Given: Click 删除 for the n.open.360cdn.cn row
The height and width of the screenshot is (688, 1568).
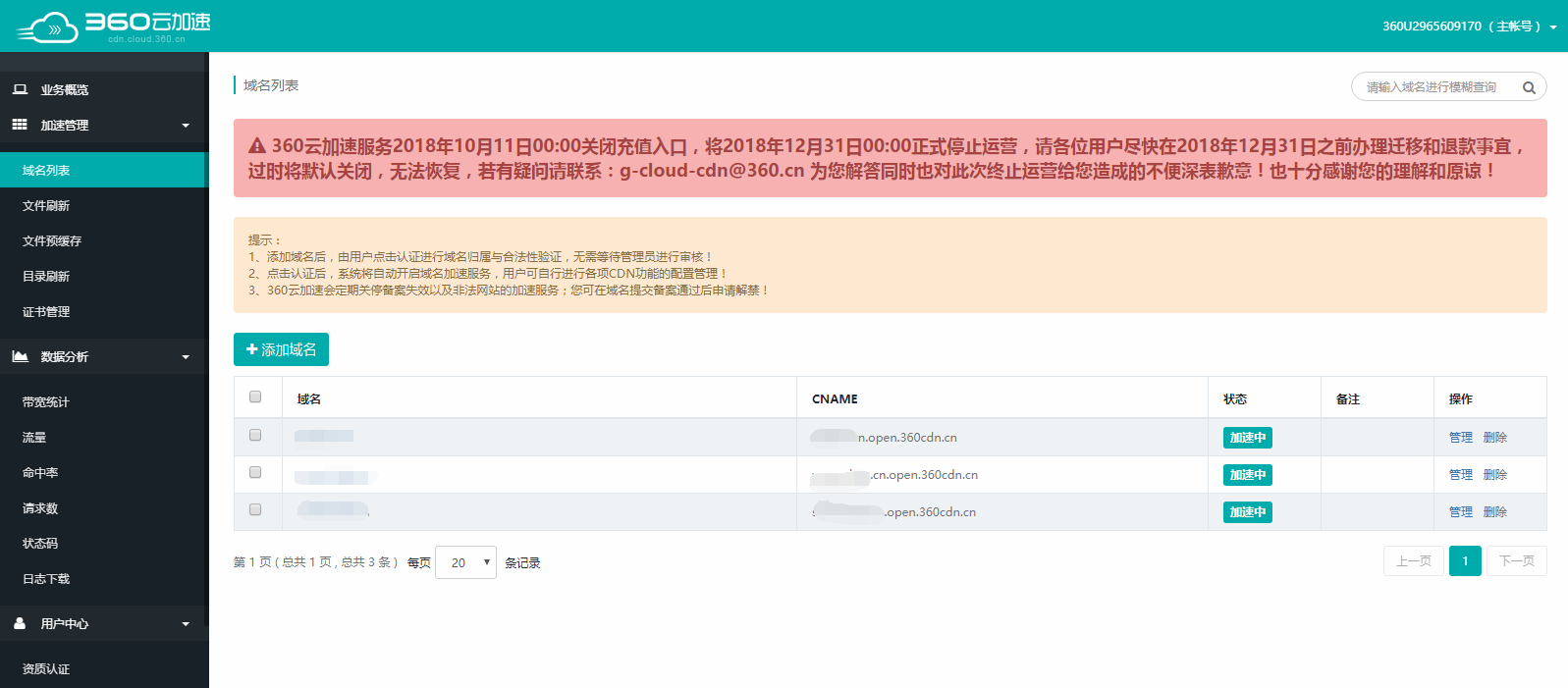Looking at the screenshot, I should coord(1495,438).
